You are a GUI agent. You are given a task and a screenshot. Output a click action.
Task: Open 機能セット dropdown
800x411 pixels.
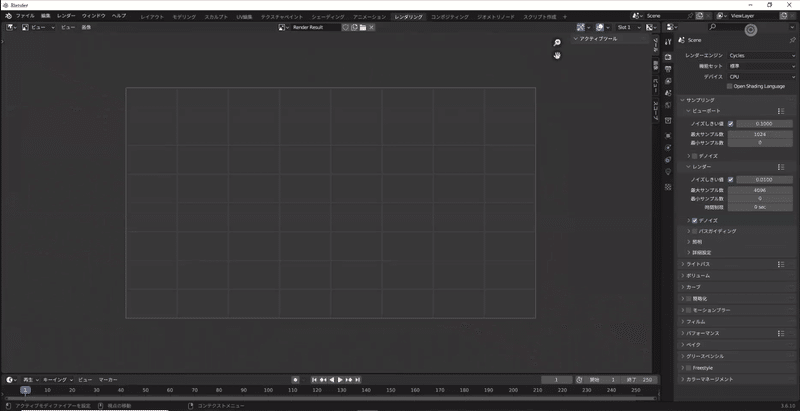click(762, 66)
